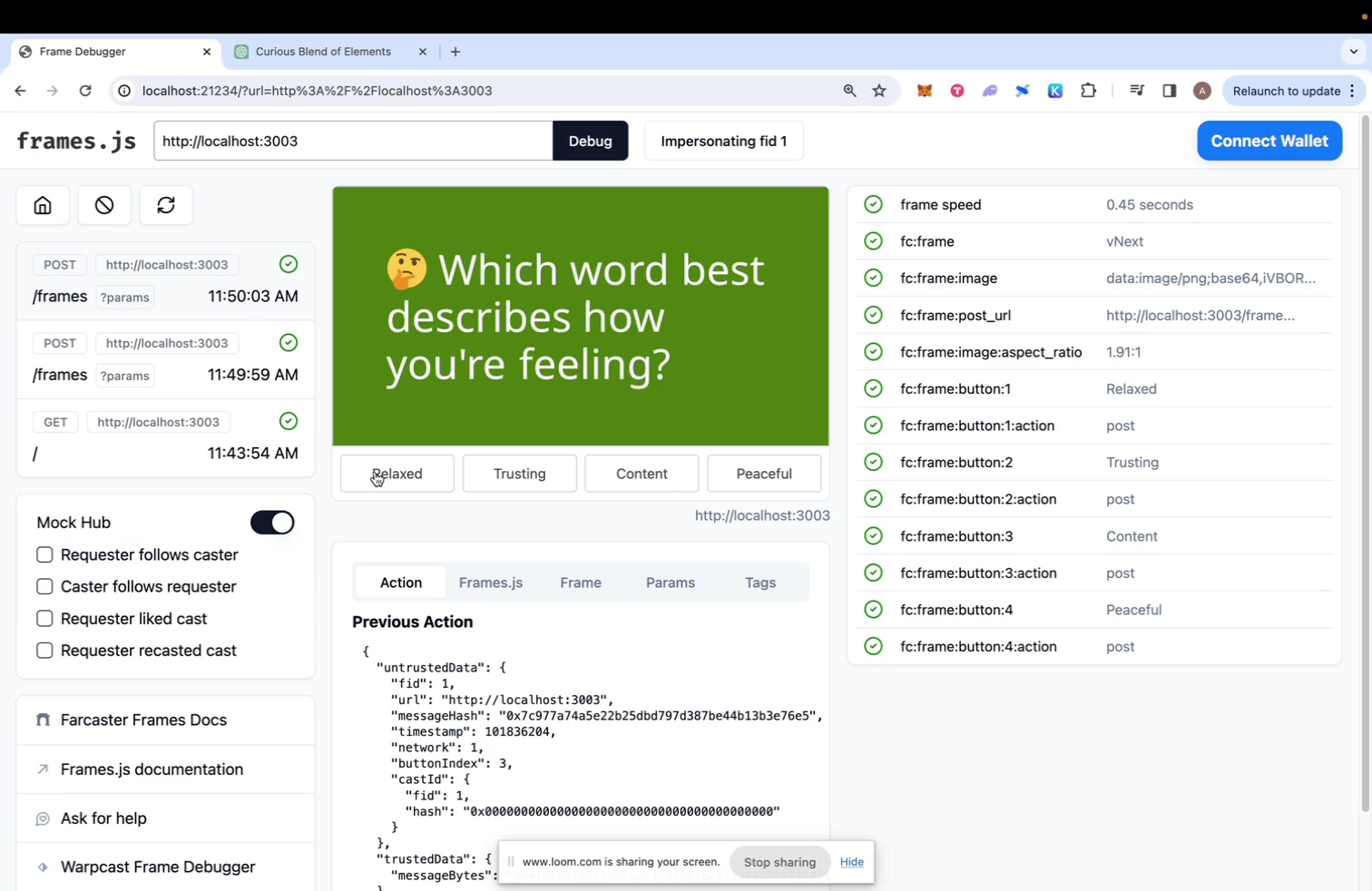Viewport: 1372px width, 891px height.
Task: Click green check icon for frame speed row
Action: (x=873, y=204)
